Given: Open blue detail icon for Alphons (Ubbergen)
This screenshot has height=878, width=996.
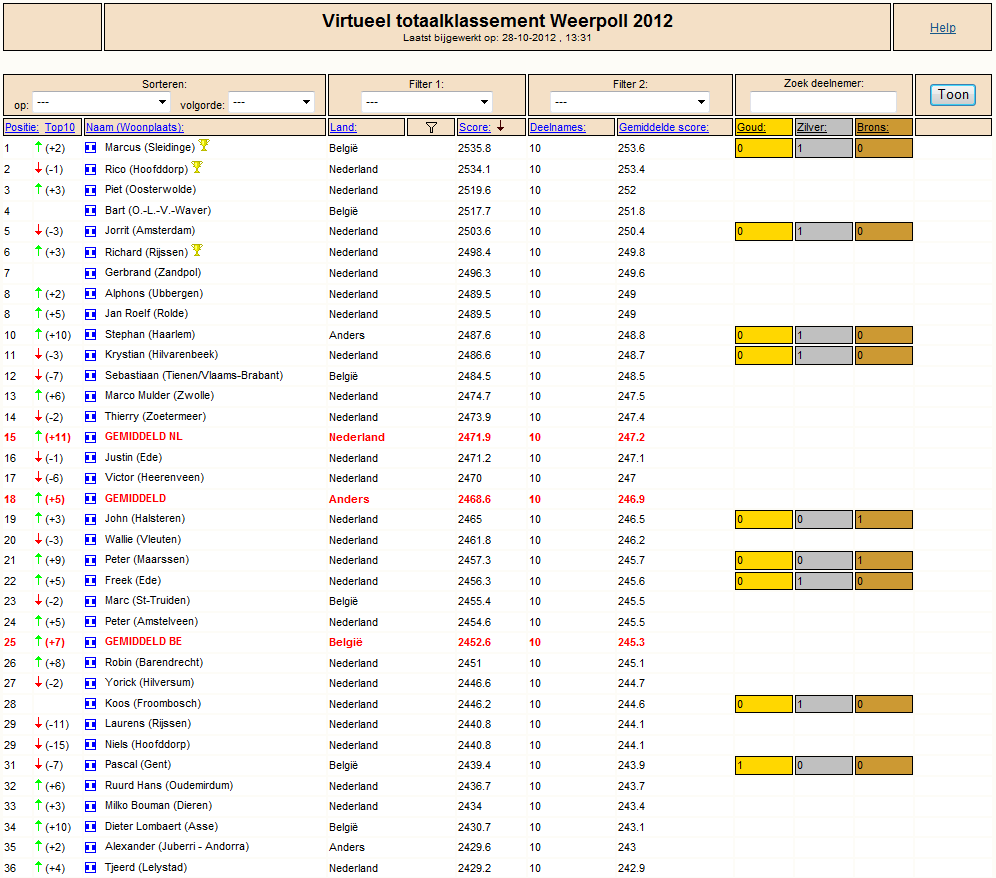Looking at the screenshot, I should [x=91, y=294].
